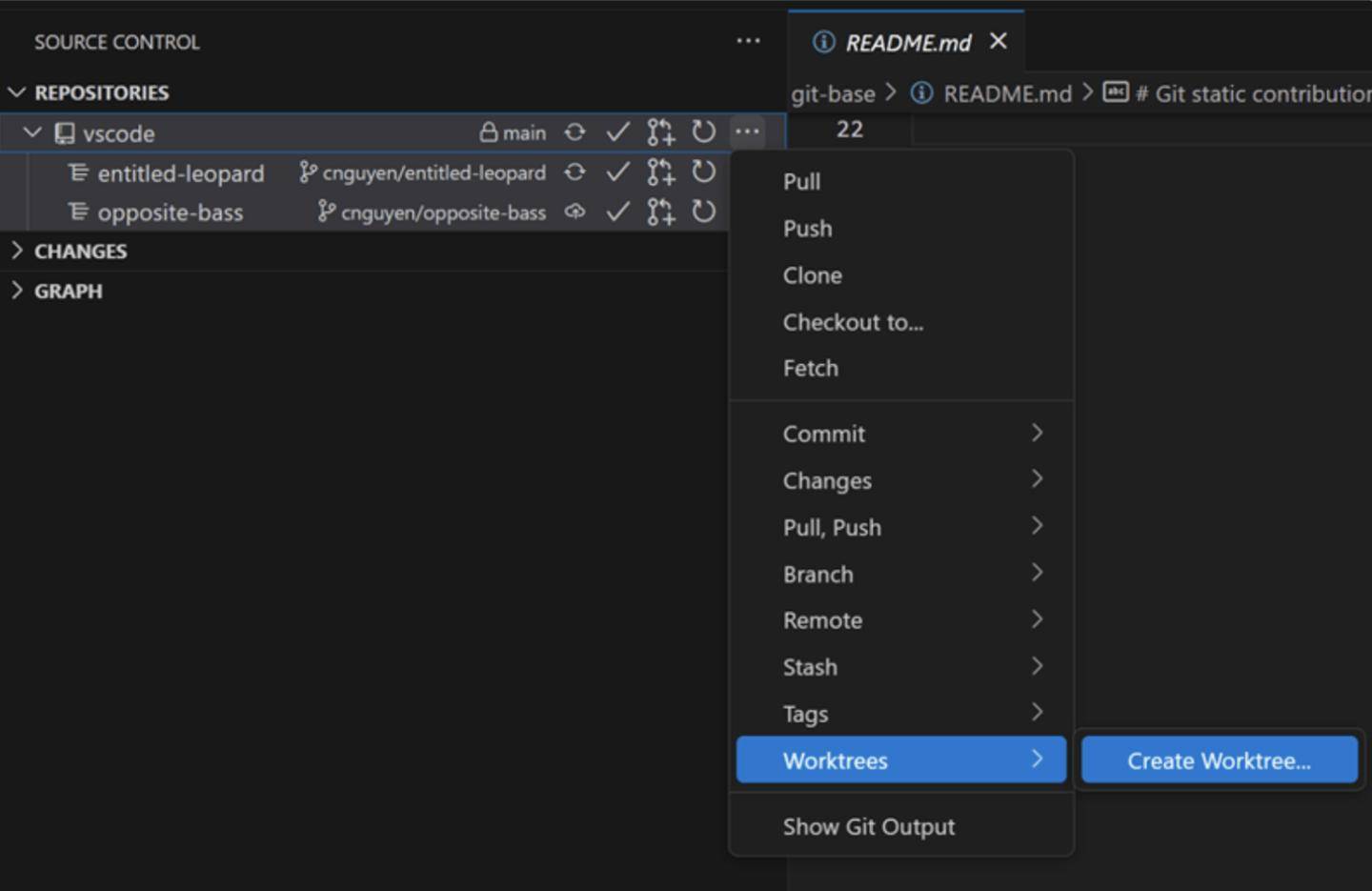Click line number 22 in editor gutter
The image size is (1372, 891).
[849, 130]
